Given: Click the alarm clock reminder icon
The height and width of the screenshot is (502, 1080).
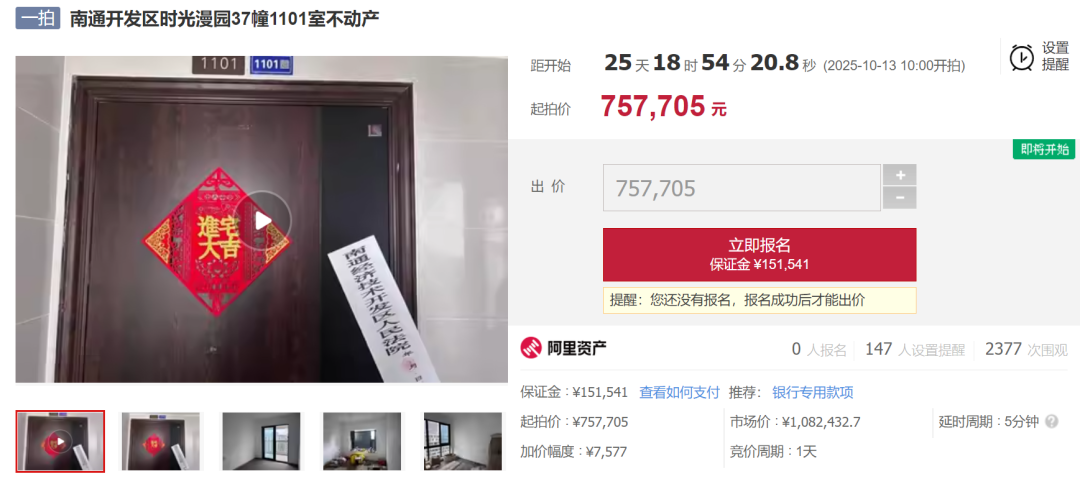Looking at the screenshot, I should pos(1021,57).
